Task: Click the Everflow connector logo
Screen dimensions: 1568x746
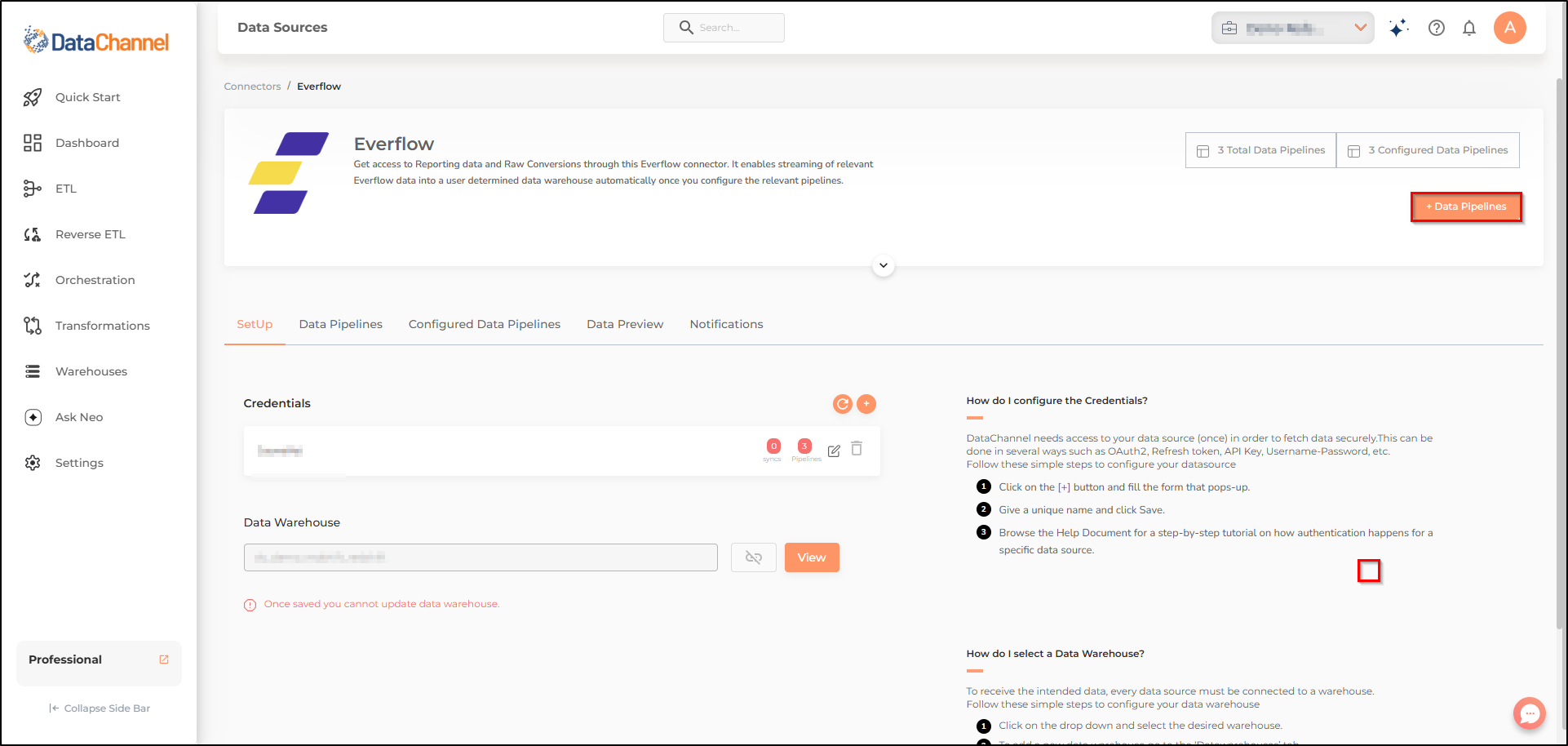Action: click(x=289, y=173)
